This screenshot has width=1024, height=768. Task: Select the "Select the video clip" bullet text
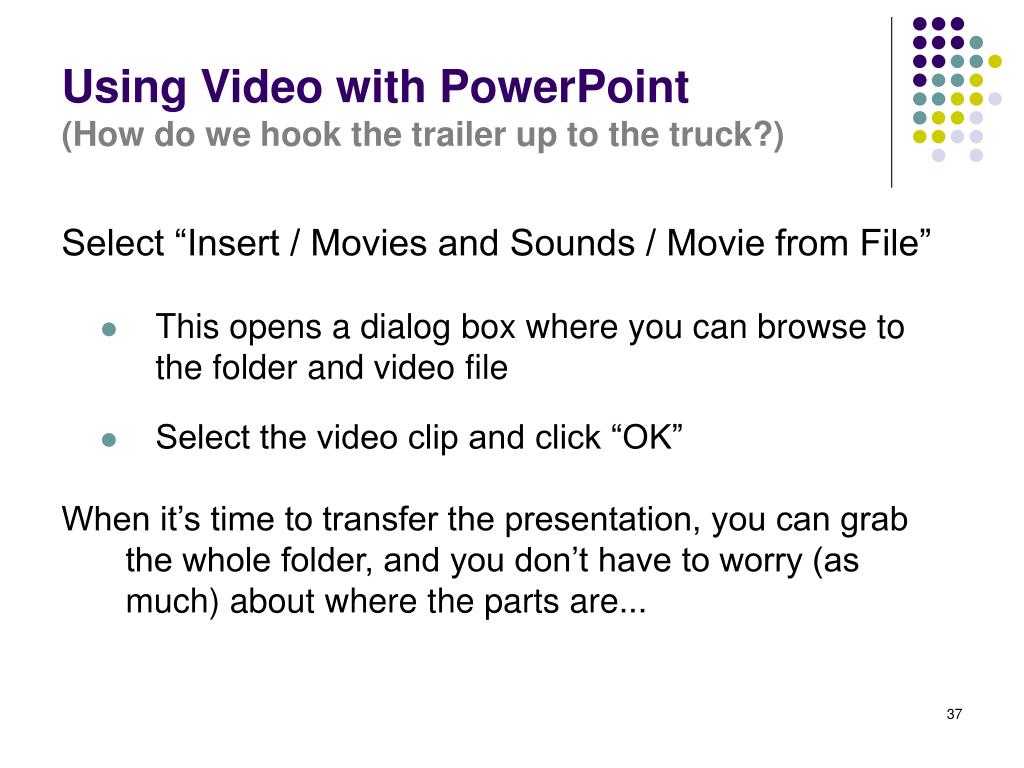point(419,438)
